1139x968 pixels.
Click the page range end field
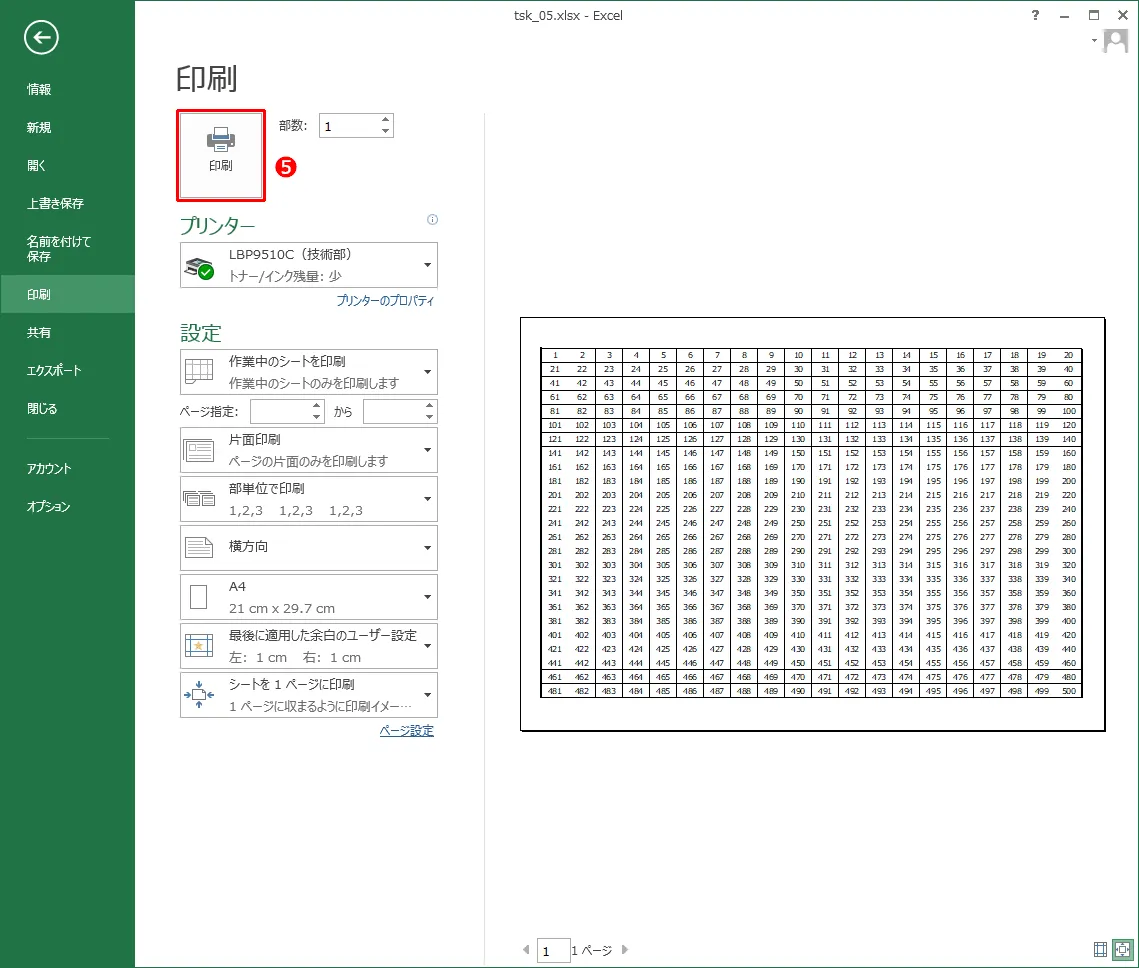(x=393, y=412)
